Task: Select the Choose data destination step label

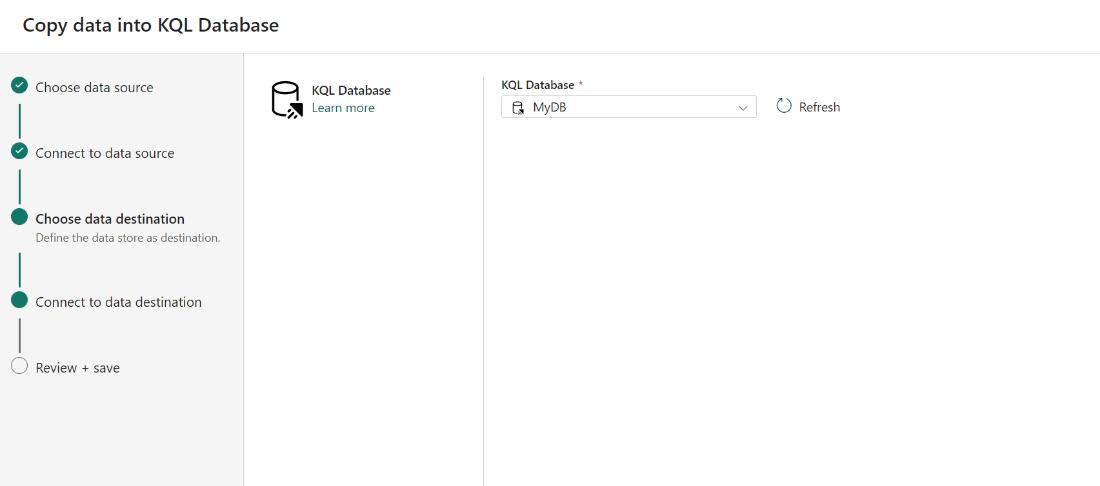Action: (110, 219)
